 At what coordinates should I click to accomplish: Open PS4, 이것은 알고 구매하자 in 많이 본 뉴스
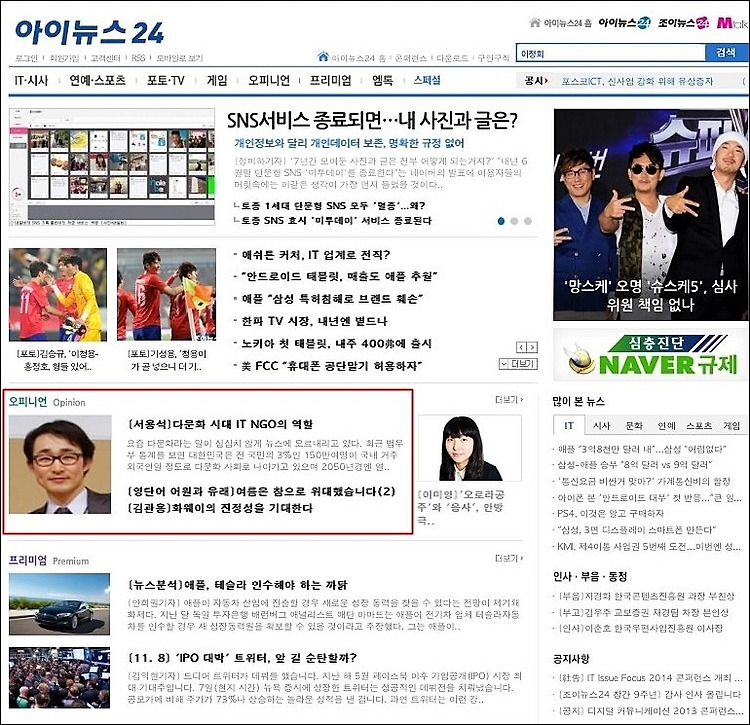[x=611, y=513]
